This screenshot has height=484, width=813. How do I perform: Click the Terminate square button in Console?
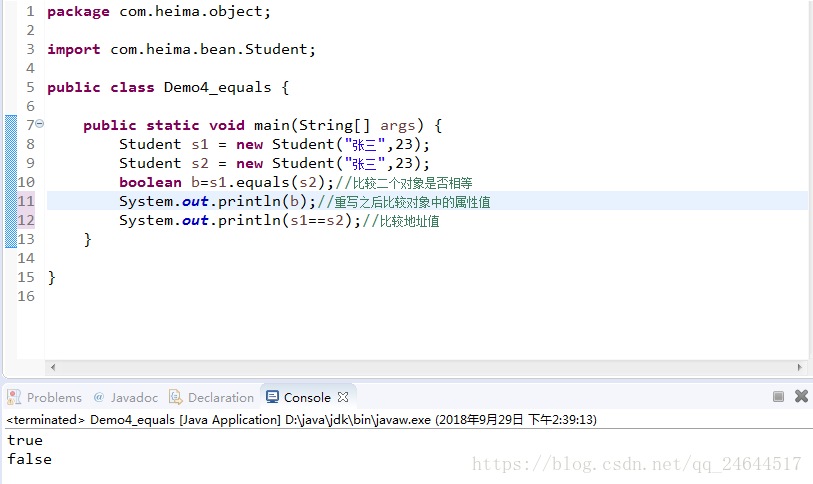(x=778, y=396)
